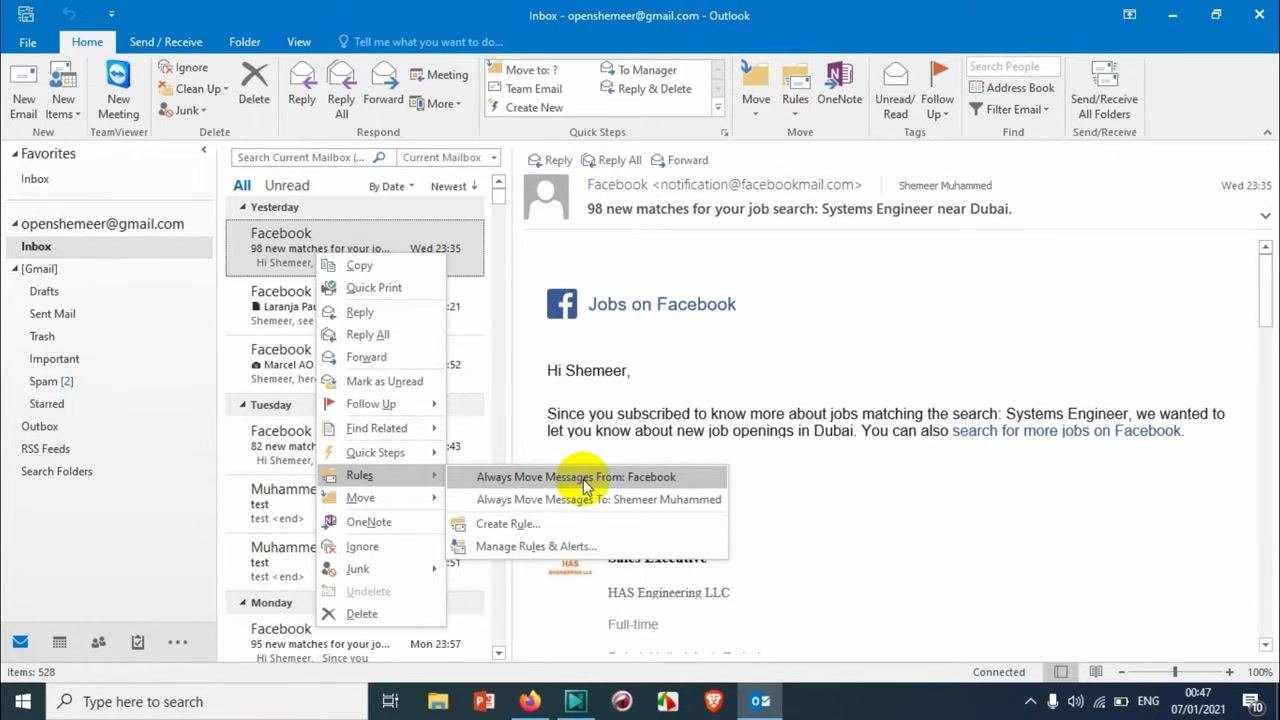Open the Follow Up dropdown in ribbon

point(937,90)
